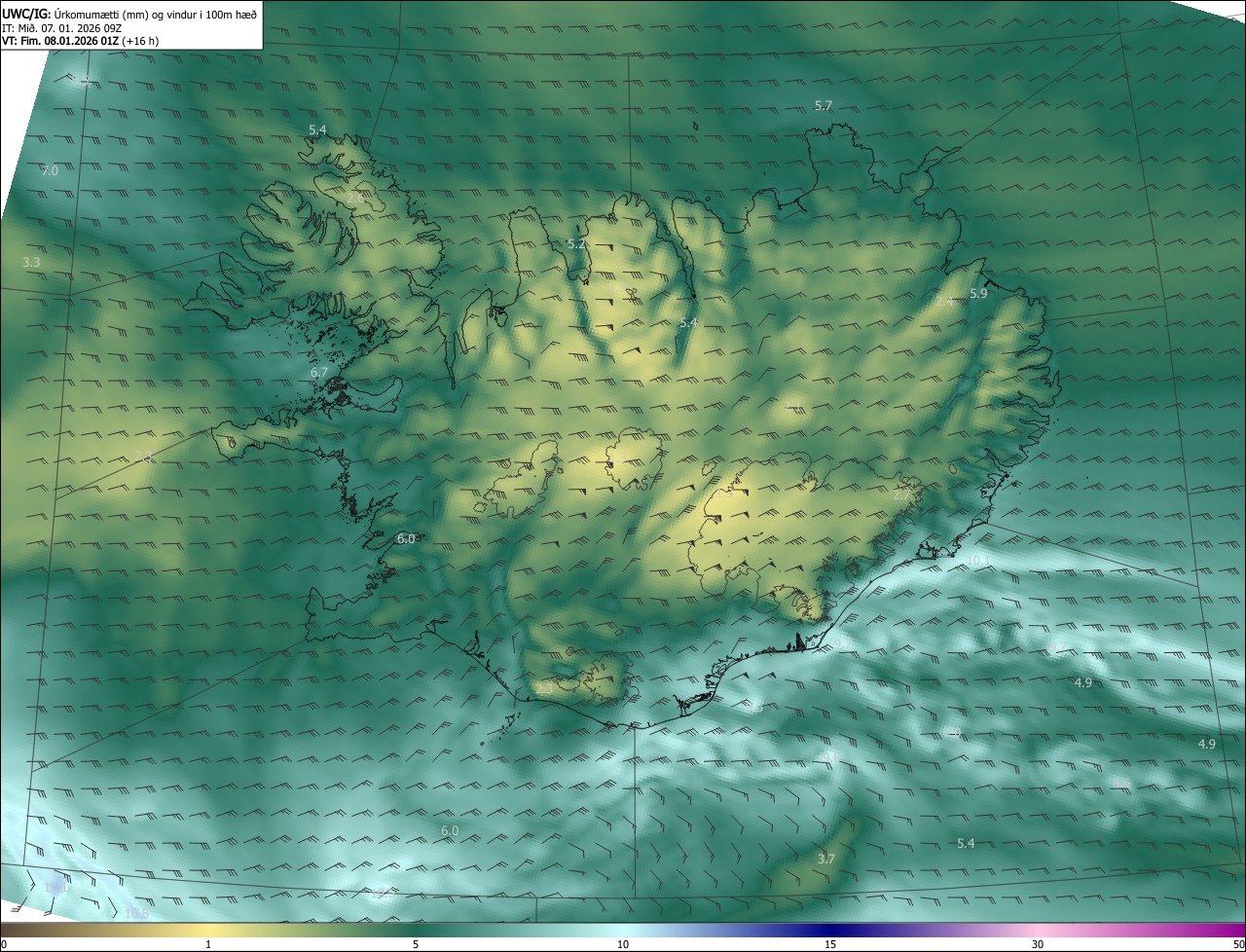Click the 10.8 value label on the map
Screen dimensions: 1246x952
tap(136, 913)
